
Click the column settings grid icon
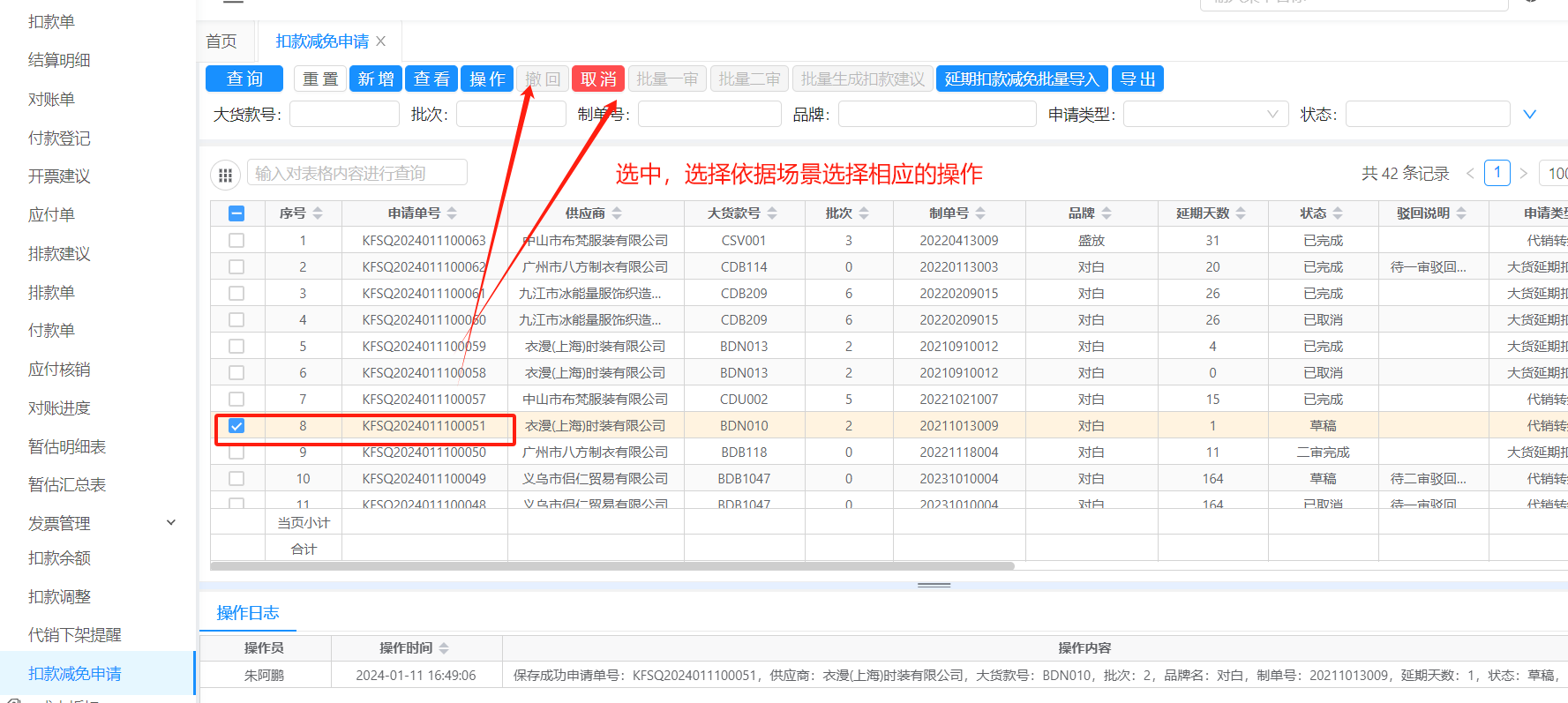click(225, 175)
